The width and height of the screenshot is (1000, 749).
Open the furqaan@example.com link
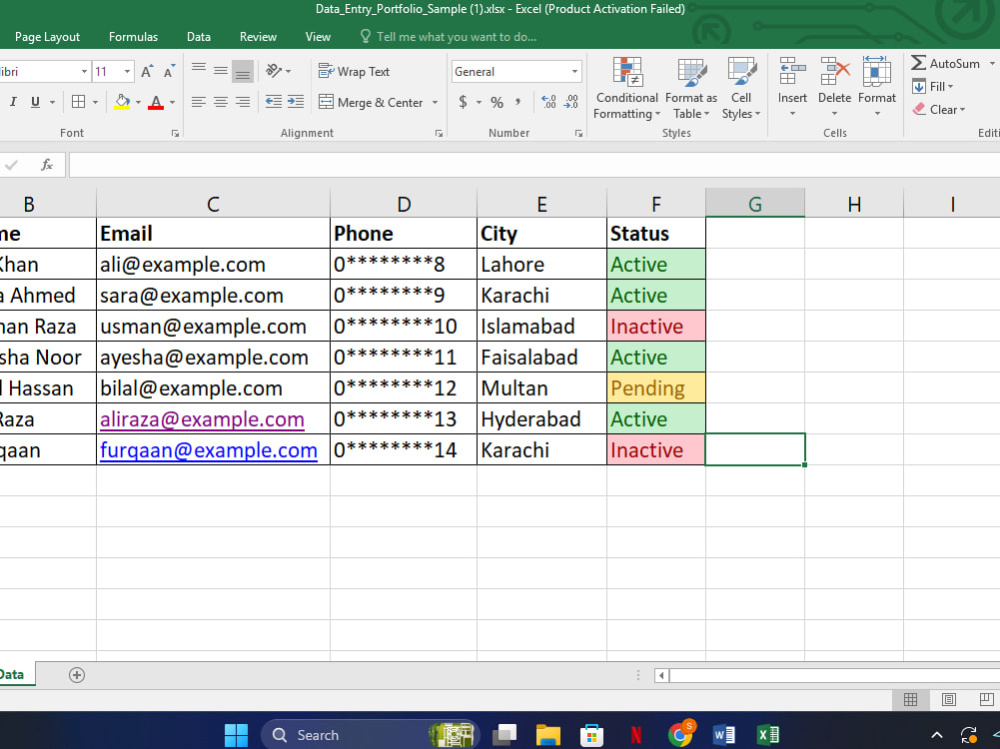pyautogui.click(x=209, y=450)
